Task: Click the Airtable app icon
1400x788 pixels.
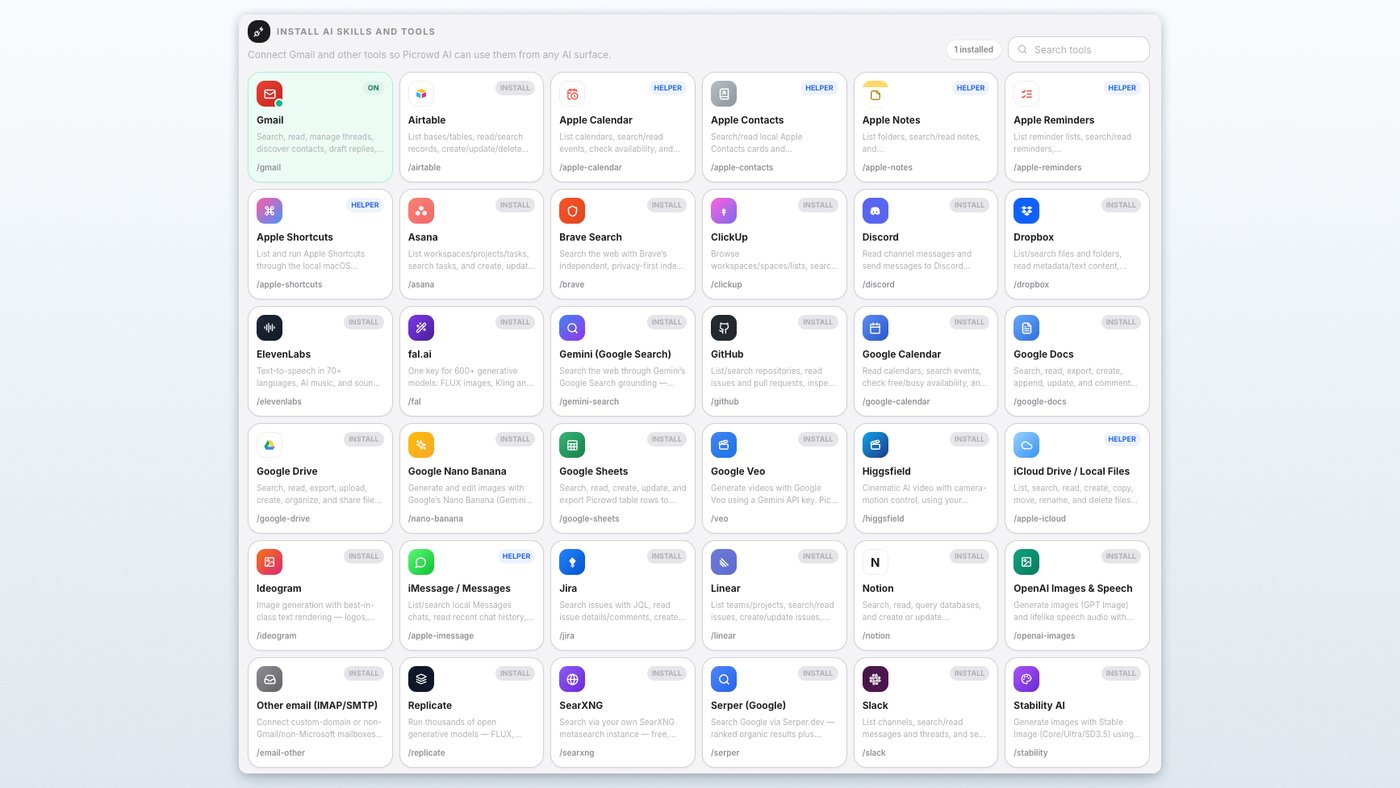Action: (x=421, y=94)
